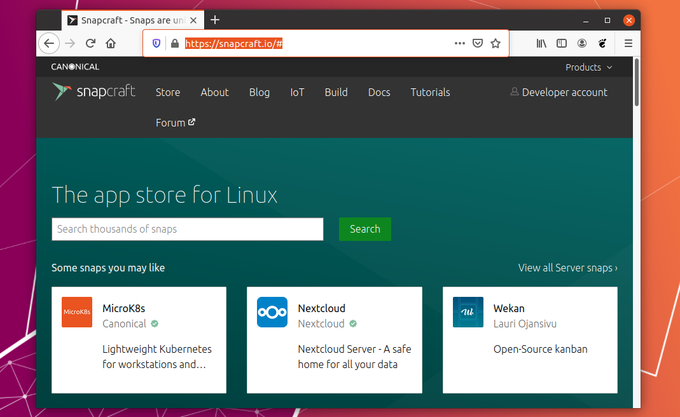The width and height of the screenshot is (680, 417).
Task: Open Firefox account icon
Action: [582, 43]
